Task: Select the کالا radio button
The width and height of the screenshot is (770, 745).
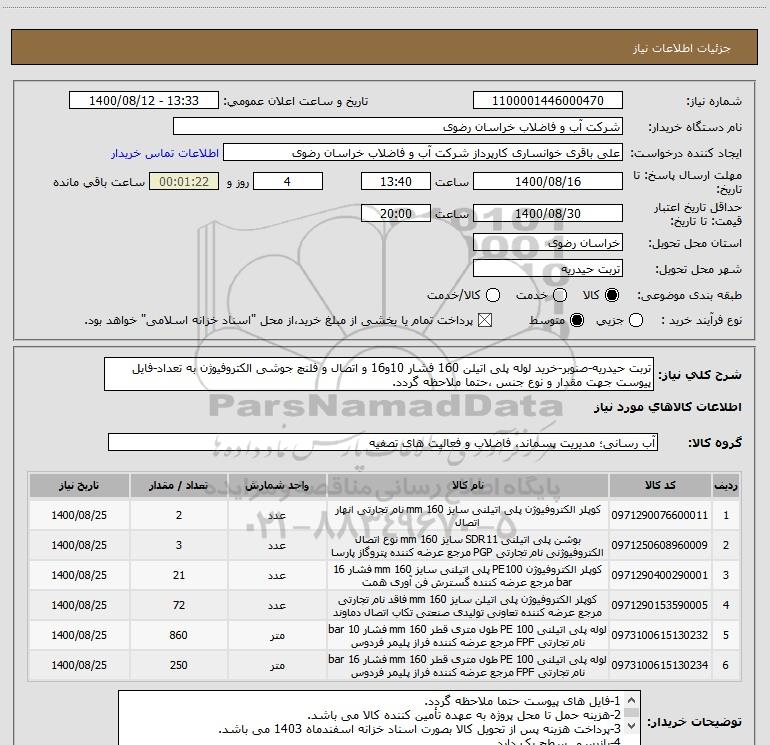Action: (x=612, y=295)
